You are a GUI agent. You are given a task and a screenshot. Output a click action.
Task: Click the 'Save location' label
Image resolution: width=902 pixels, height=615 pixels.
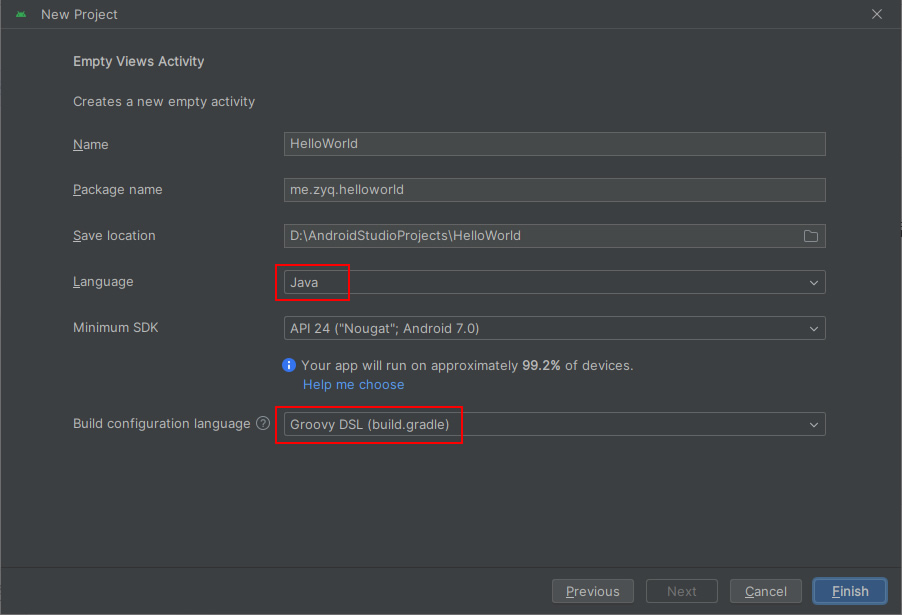click(x=114, y=235)
